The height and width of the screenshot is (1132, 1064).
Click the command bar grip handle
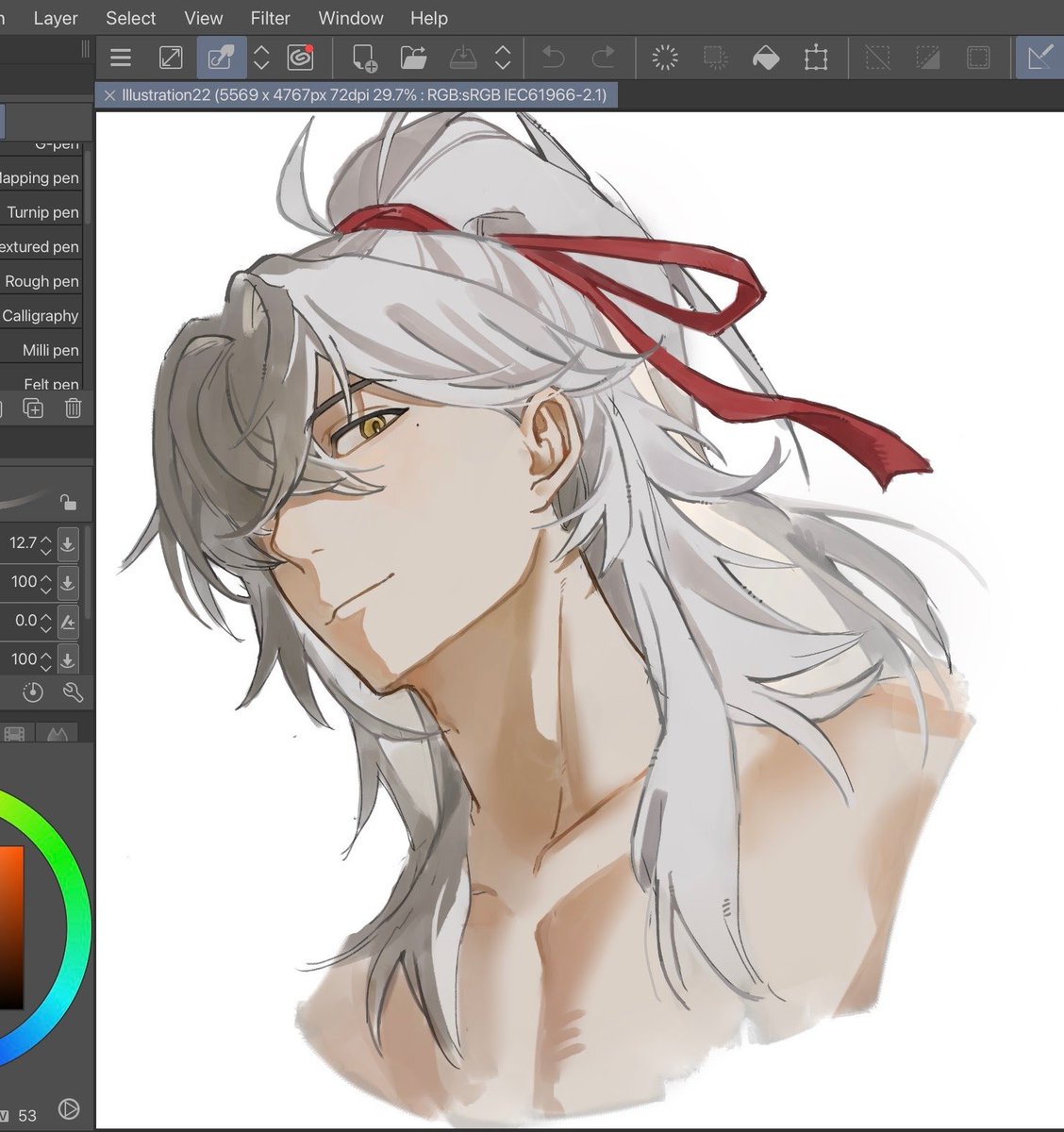point(86,48)
